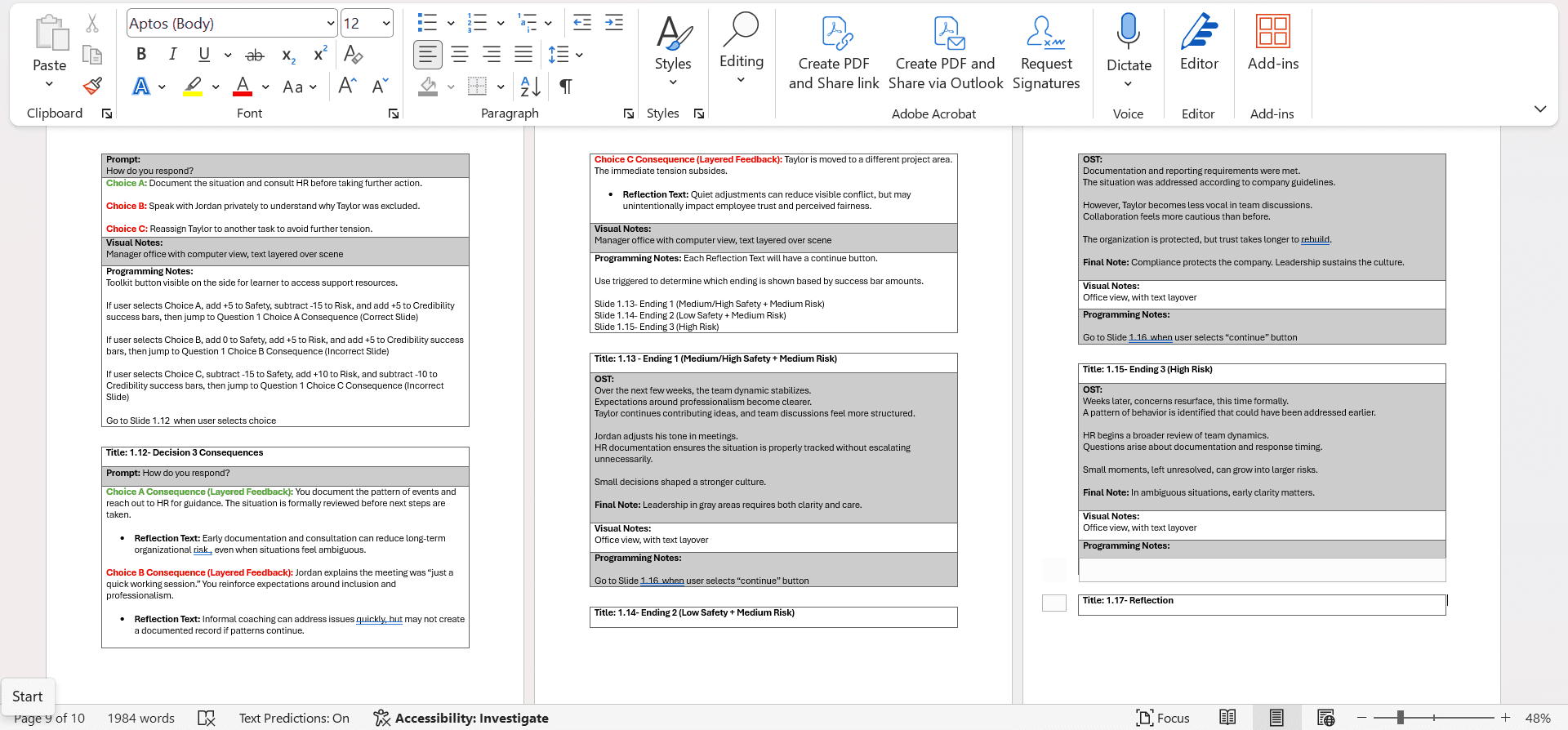Click Create PDF and Share via Outlook
Viewport: 1568px width, 730px height.
click(x=946, y=53)
